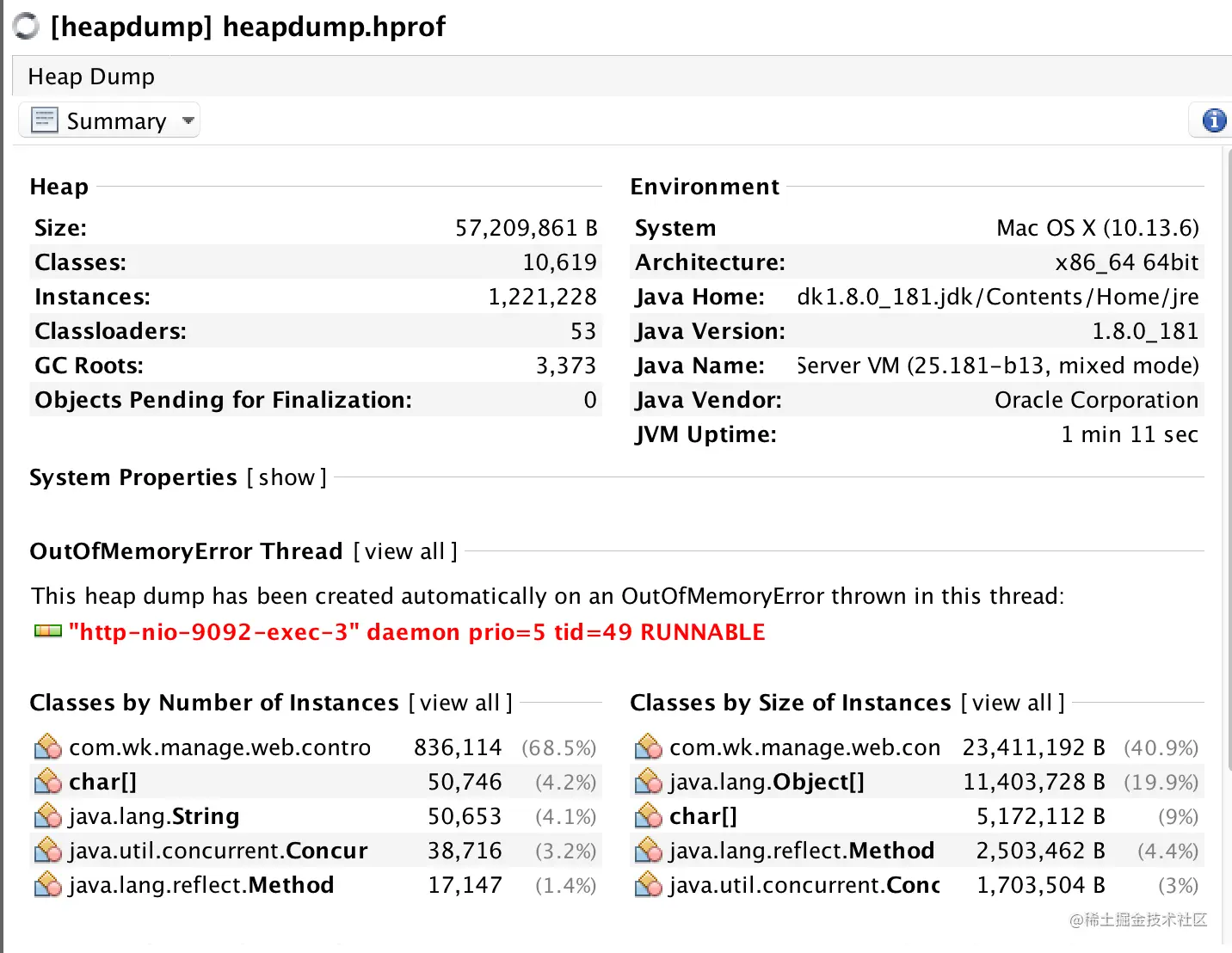This screenshot has width=1232, height=953.
Task: Click class icon beside java.lang.reflect.Method 2,503,462 B row
Action: pos(649,850)
